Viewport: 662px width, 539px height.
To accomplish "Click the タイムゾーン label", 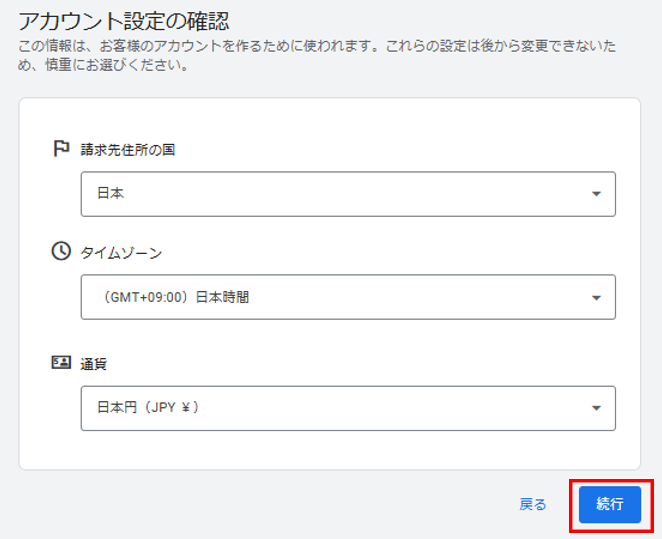I will tap(121, 253).
